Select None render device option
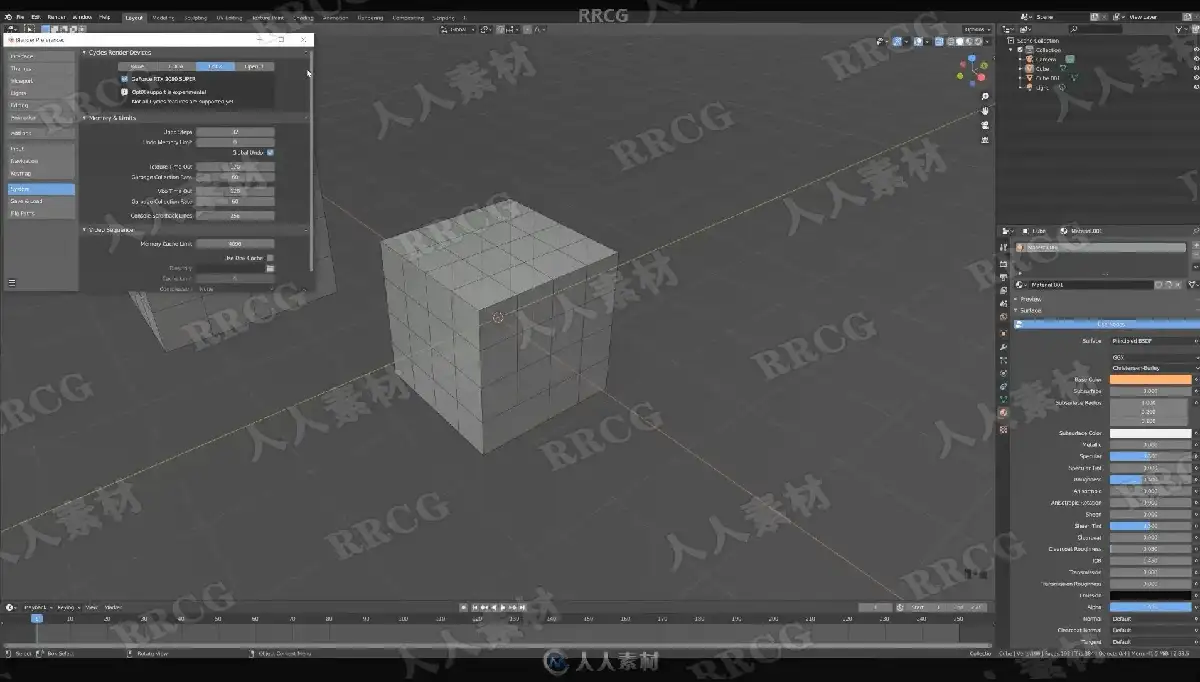Viewport: 1200px width, 682px height. pyautogui.click(x=137, y=67)
